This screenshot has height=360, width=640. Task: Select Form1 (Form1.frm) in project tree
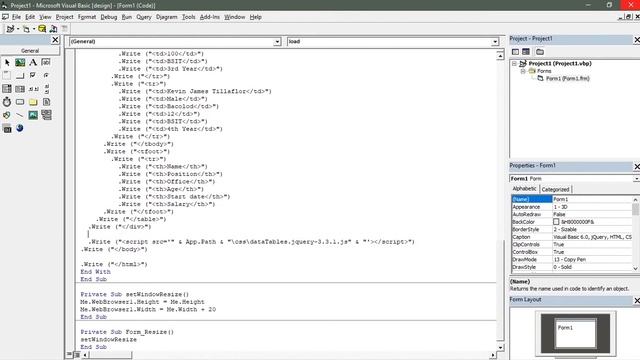tap(567, 78)
